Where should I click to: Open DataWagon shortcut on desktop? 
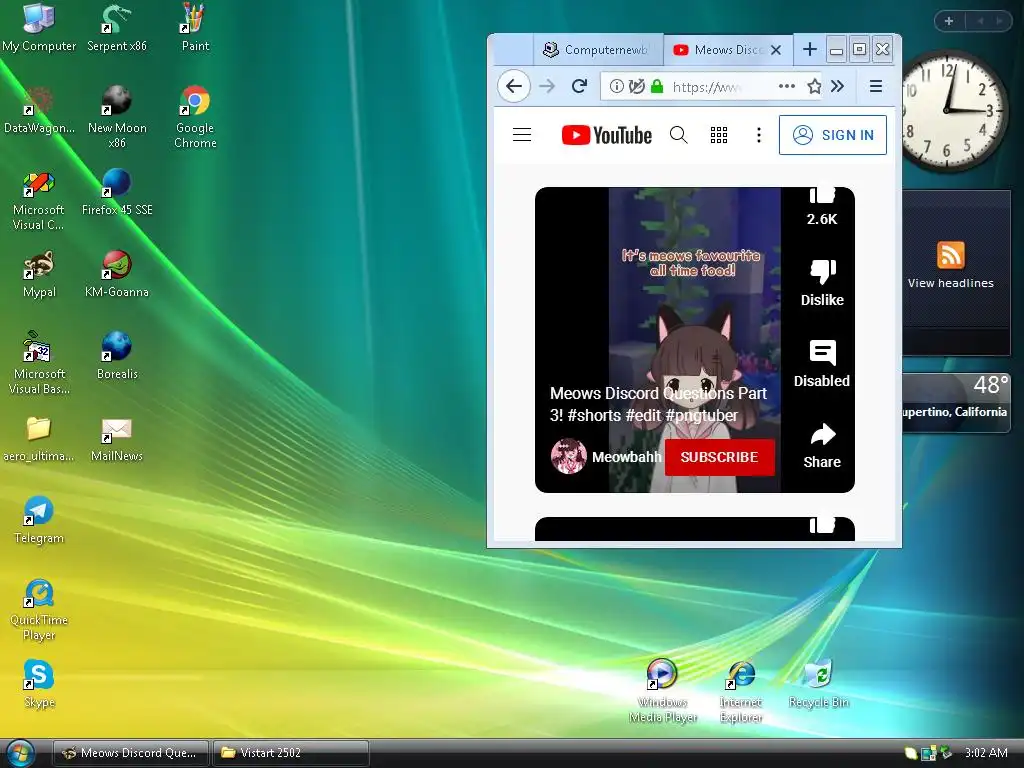[x=39, y=110]
